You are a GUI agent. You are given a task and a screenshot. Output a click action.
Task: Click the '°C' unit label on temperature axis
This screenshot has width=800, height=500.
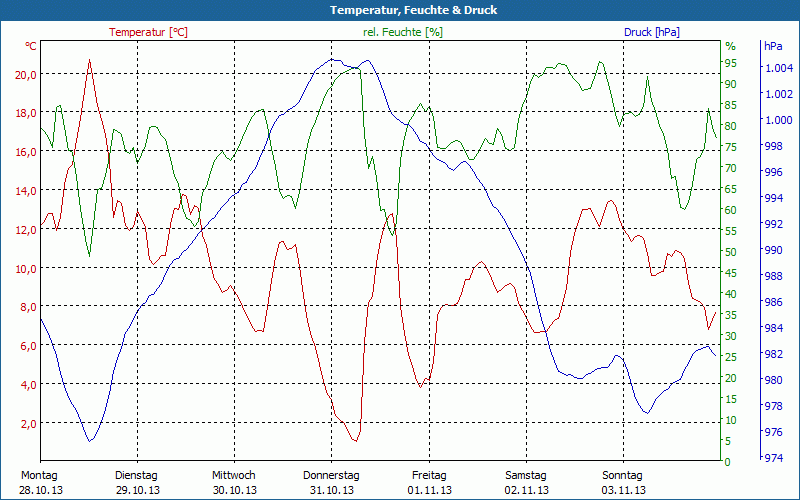click(31, 46)
